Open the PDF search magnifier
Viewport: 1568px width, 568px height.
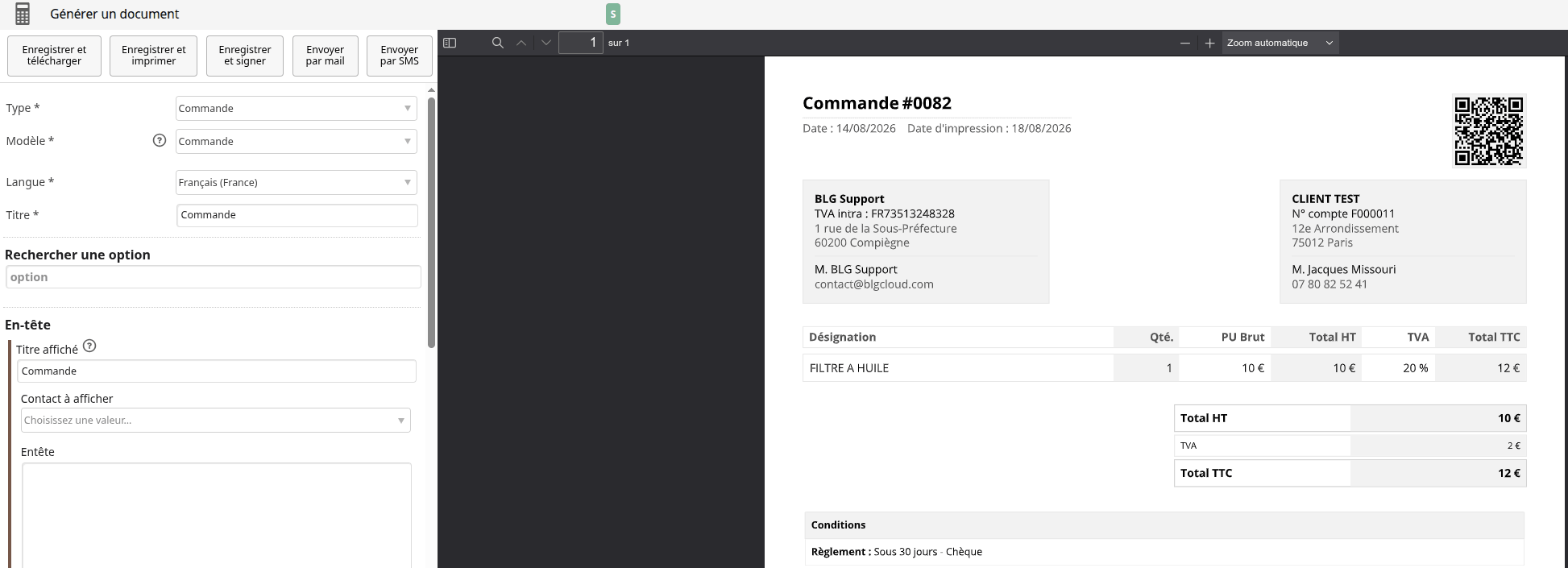click(x=498, y=43)
